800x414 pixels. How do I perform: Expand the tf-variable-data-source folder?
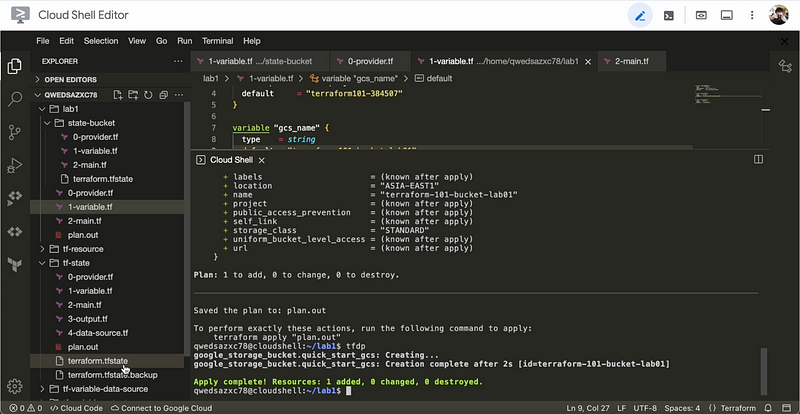pos(42,389)
